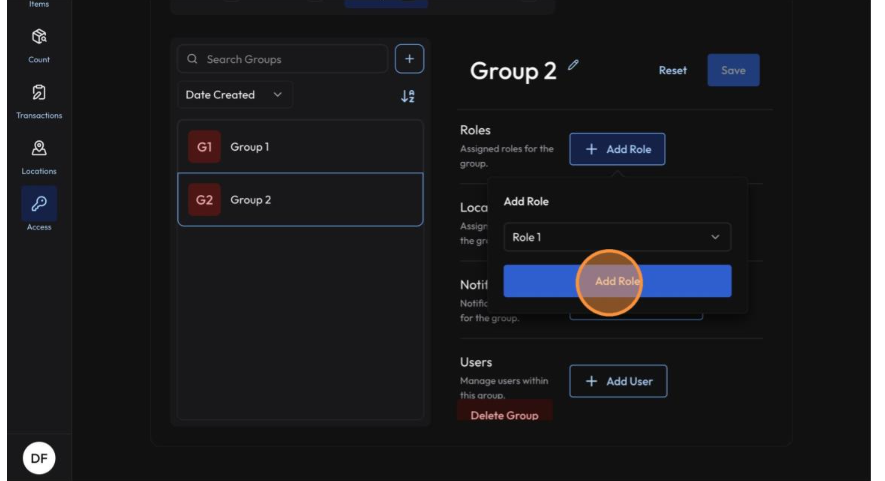Save the group changes

tap(733, 71)
